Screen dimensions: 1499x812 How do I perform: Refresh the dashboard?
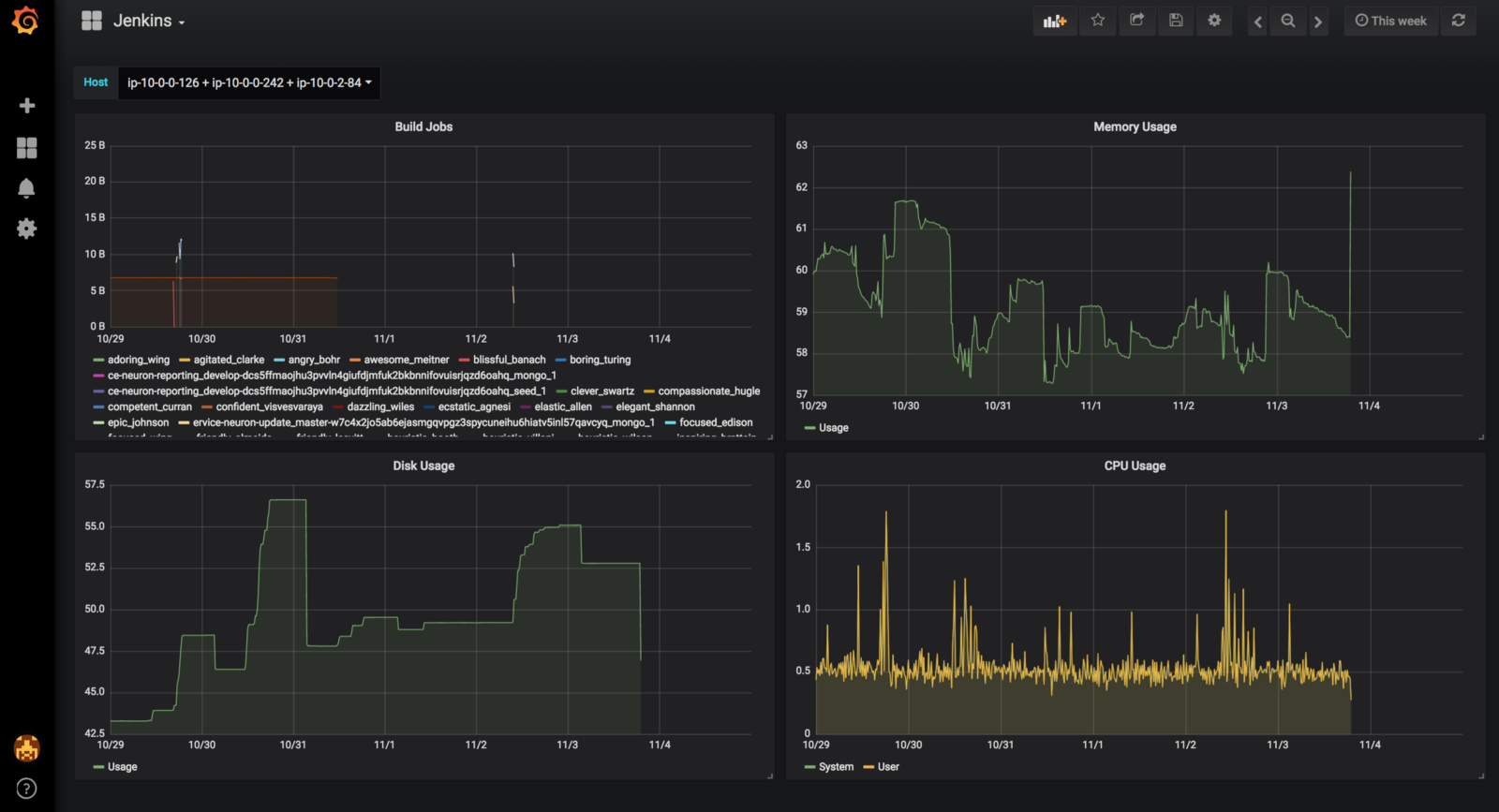(1459, 21)
